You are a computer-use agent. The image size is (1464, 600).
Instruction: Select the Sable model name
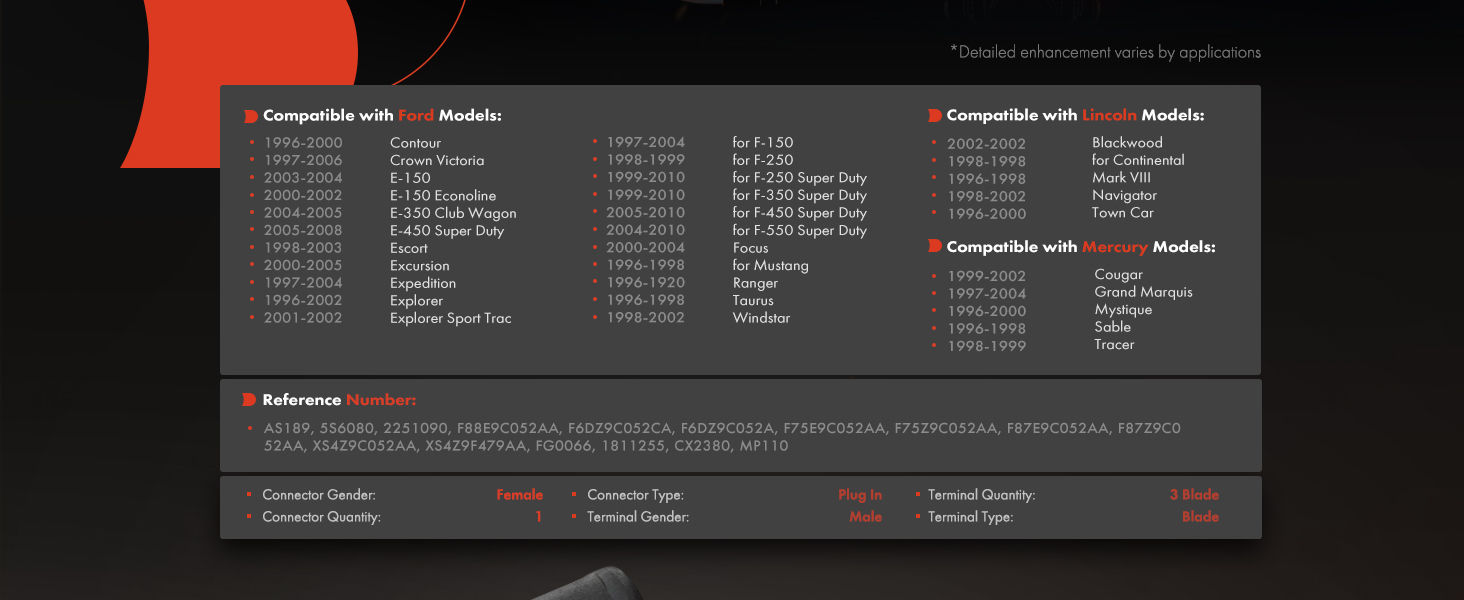(1113, 327)
